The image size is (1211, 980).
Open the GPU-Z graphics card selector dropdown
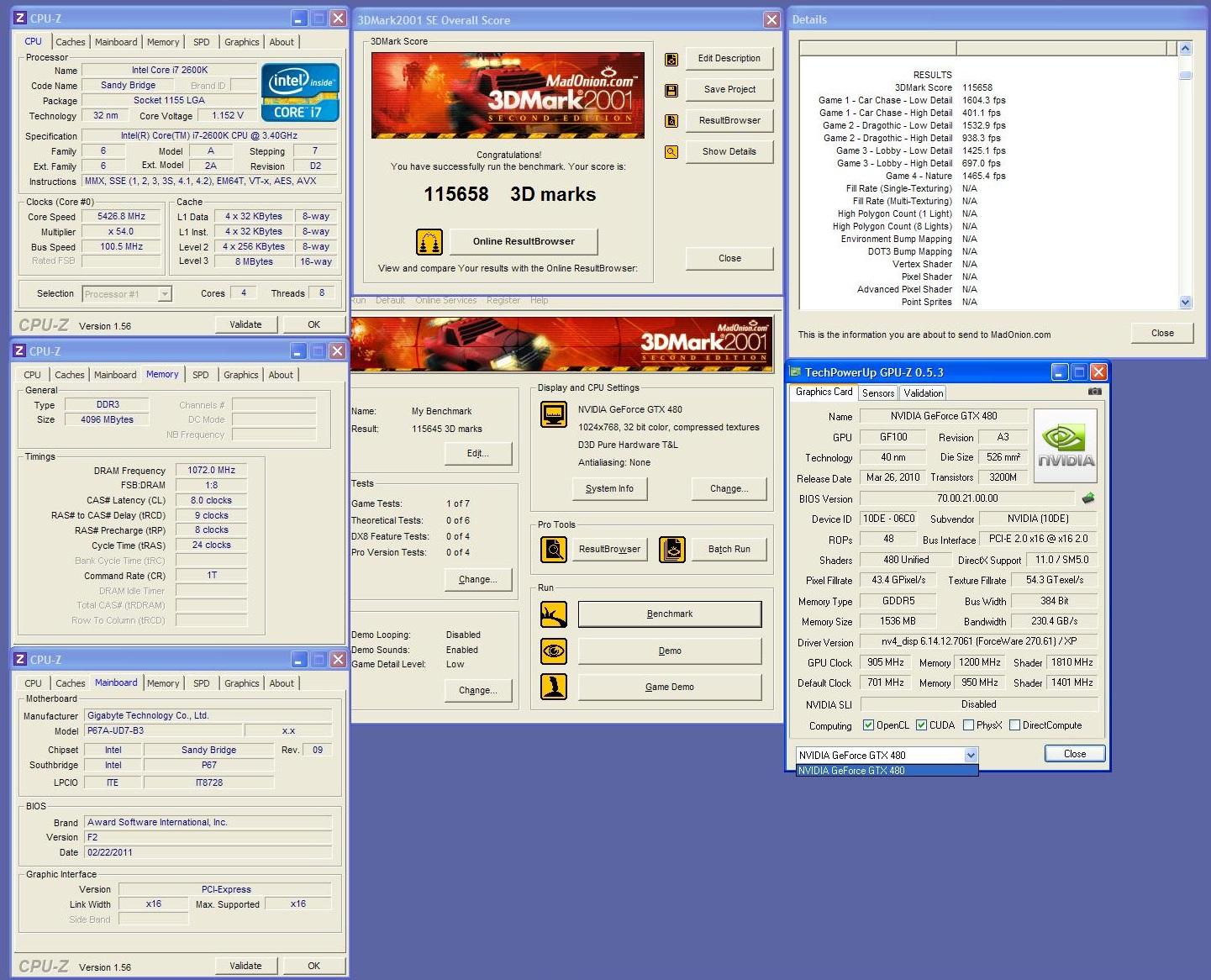971,755
